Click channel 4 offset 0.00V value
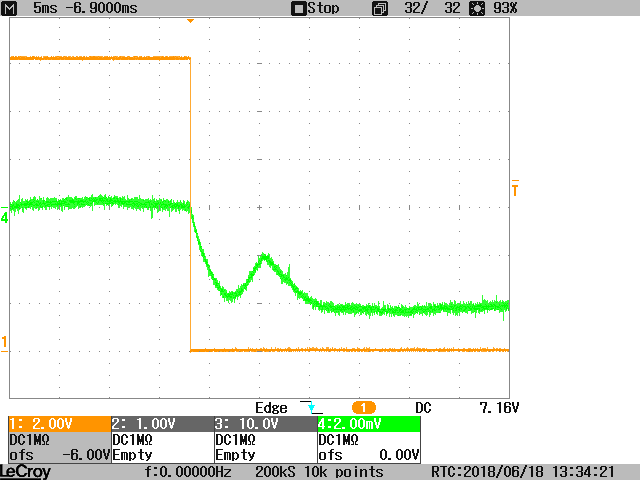 [x=399, y=455]
